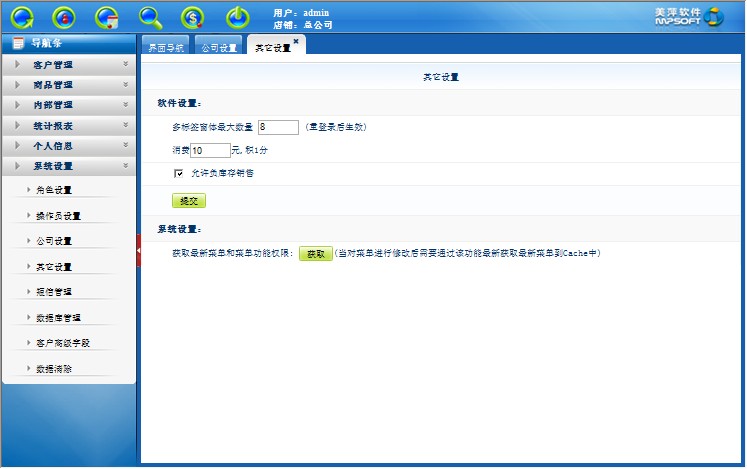Click the 导航条 notebook icon

pos(18,43)
